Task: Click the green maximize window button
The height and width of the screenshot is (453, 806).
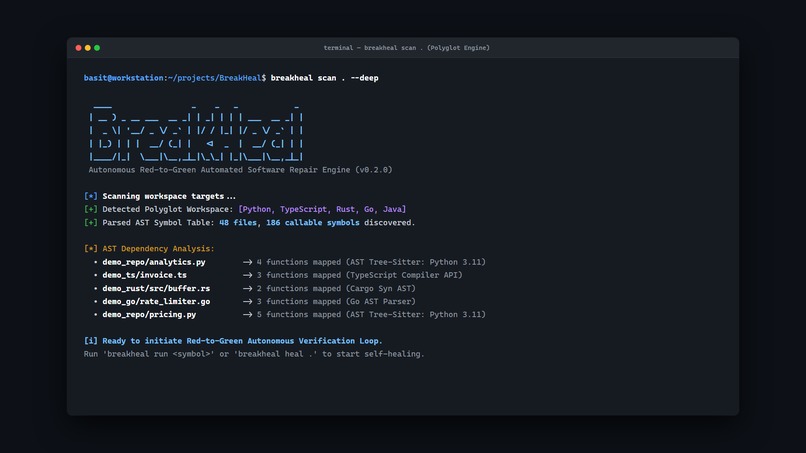Action: 97,48
